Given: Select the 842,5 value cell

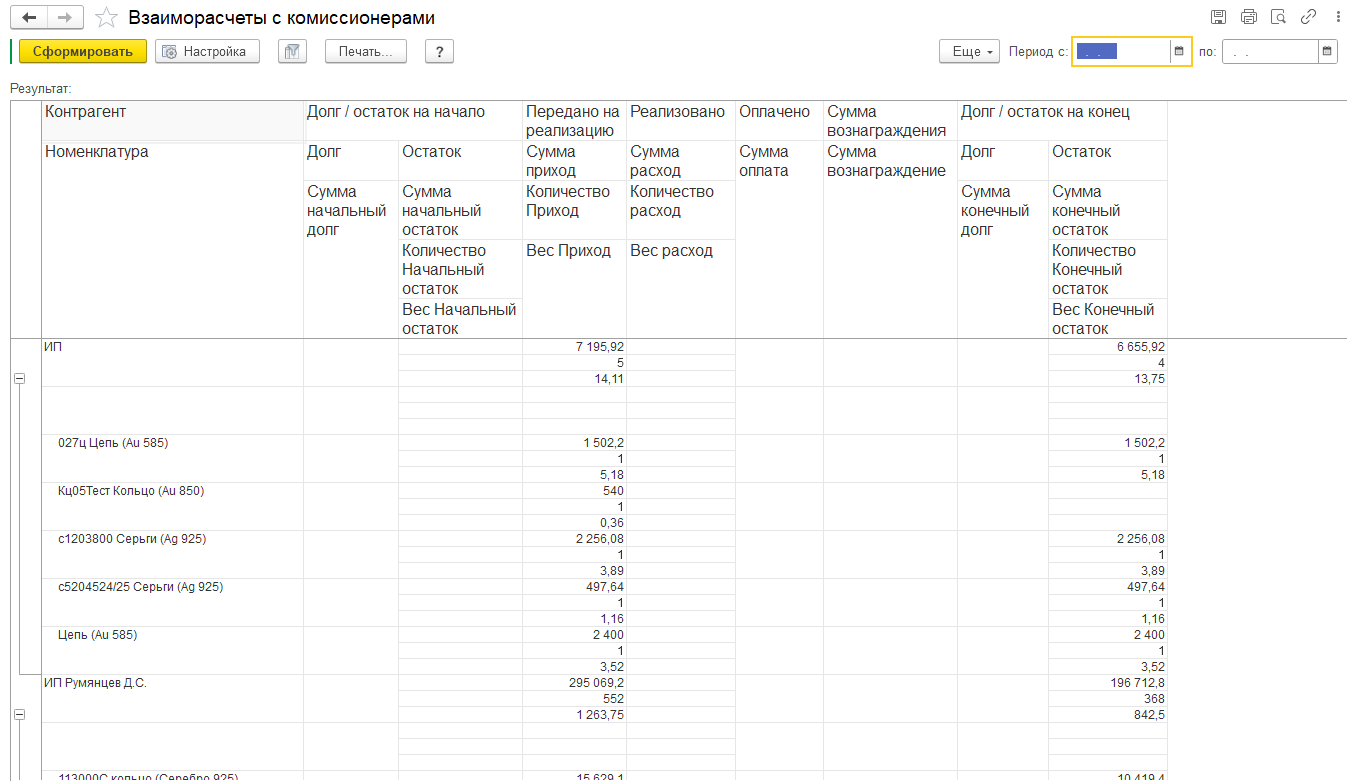Looking at the screenshot, I should click(x=1107, y=714).
